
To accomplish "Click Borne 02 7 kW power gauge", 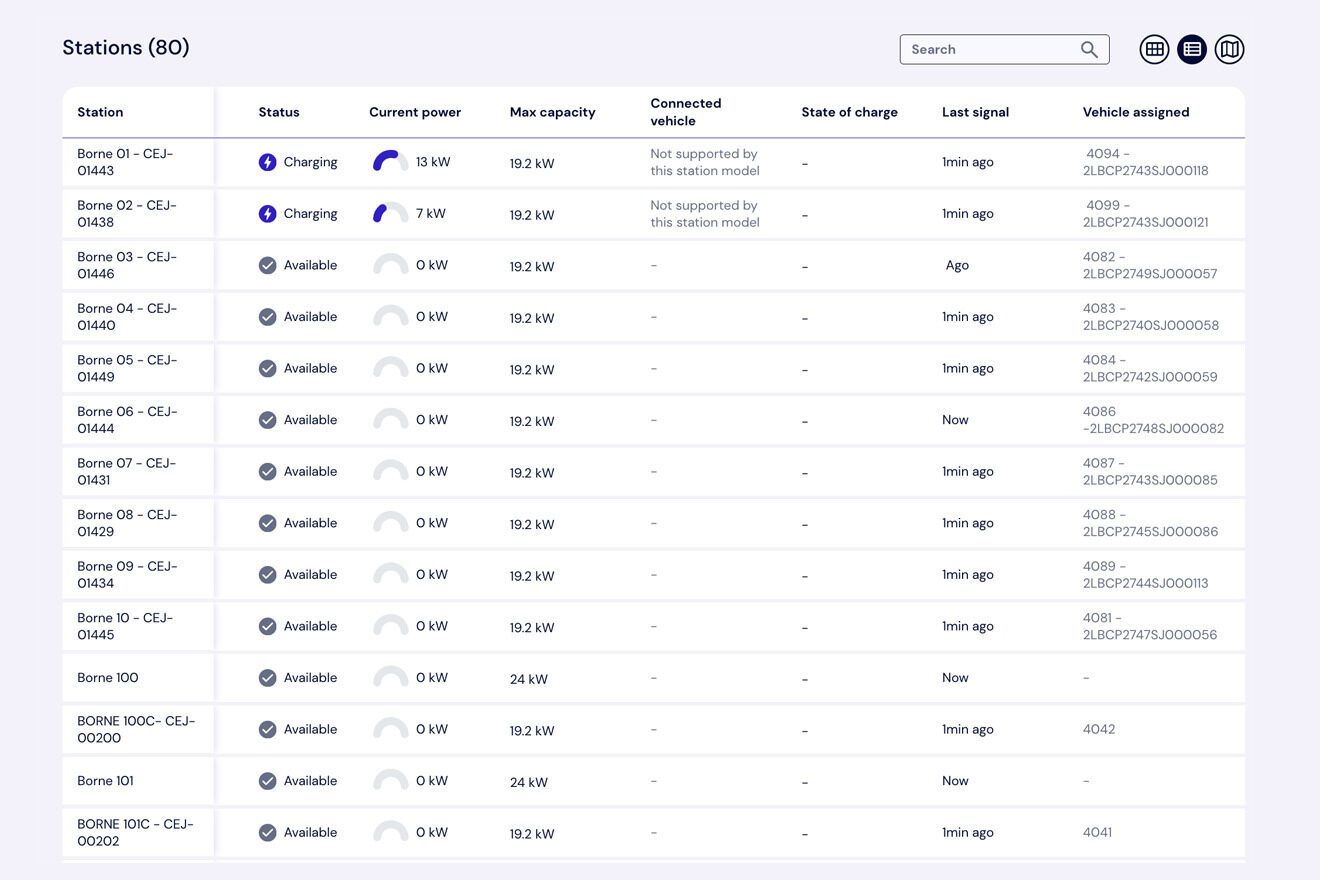I will [x=390, y=213].
